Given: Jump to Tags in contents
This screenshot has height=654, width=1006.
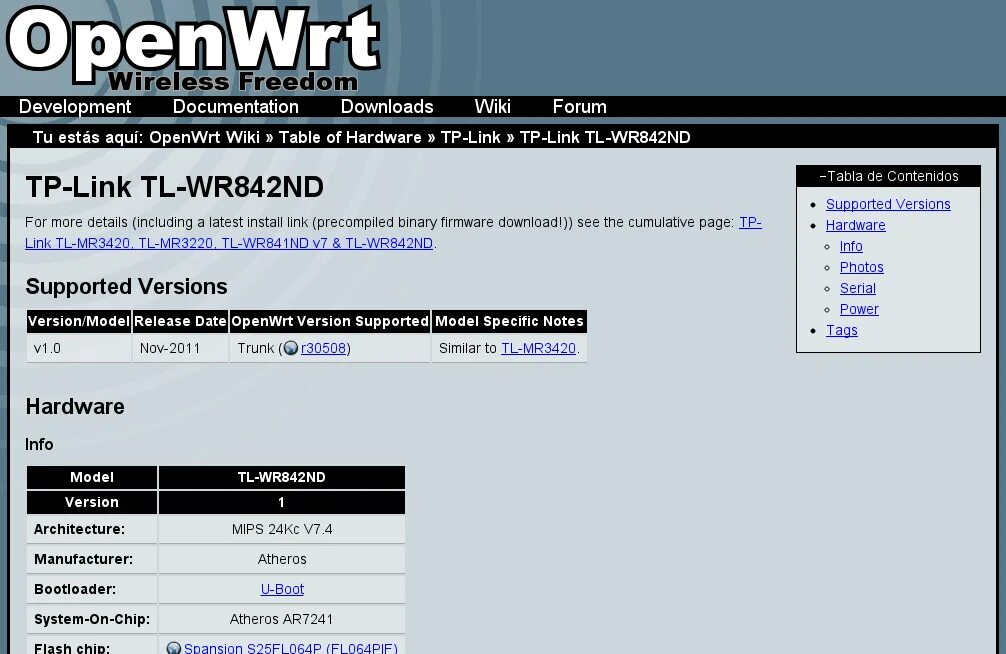Looking at the screenshot, I should click(x=842, y=330).
